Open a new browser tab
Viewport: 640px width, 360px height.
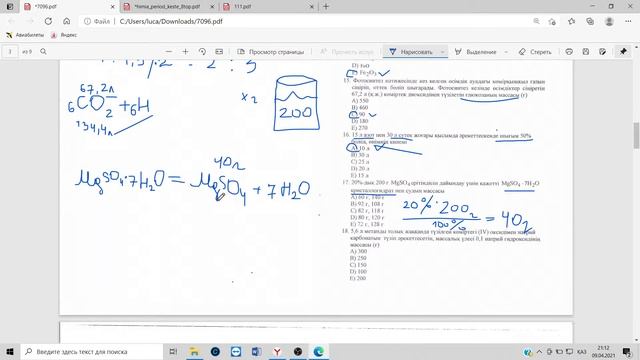[x=326, y=7]
